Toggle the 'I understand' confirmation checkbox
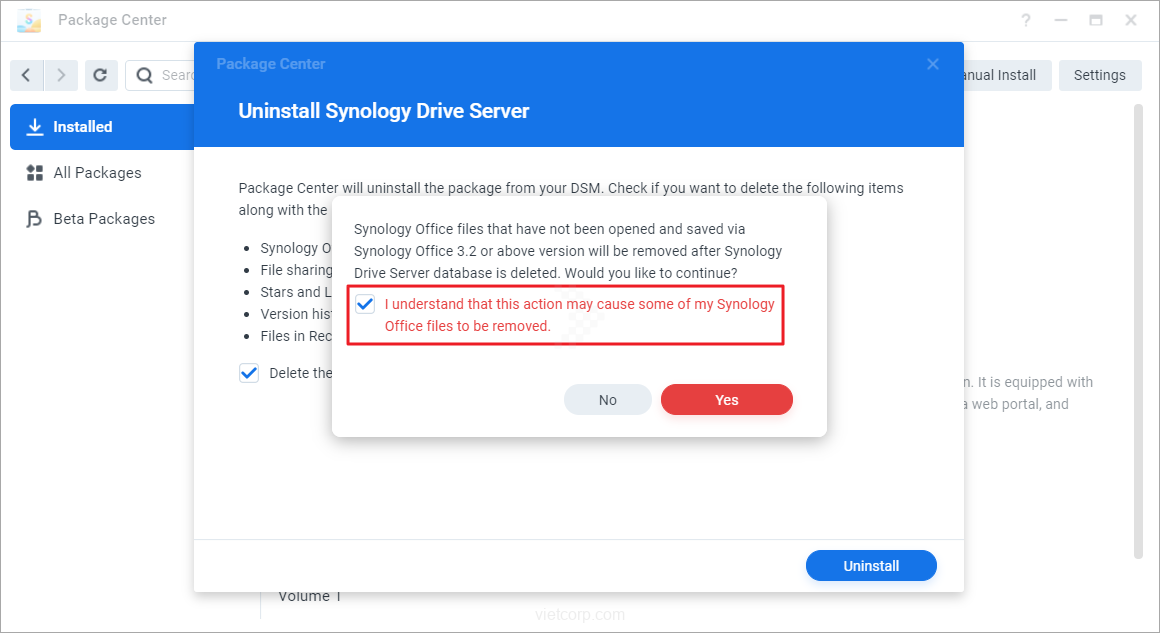Image resolution: width=1160 pixels, height=633 pixels. click(366, 304)
